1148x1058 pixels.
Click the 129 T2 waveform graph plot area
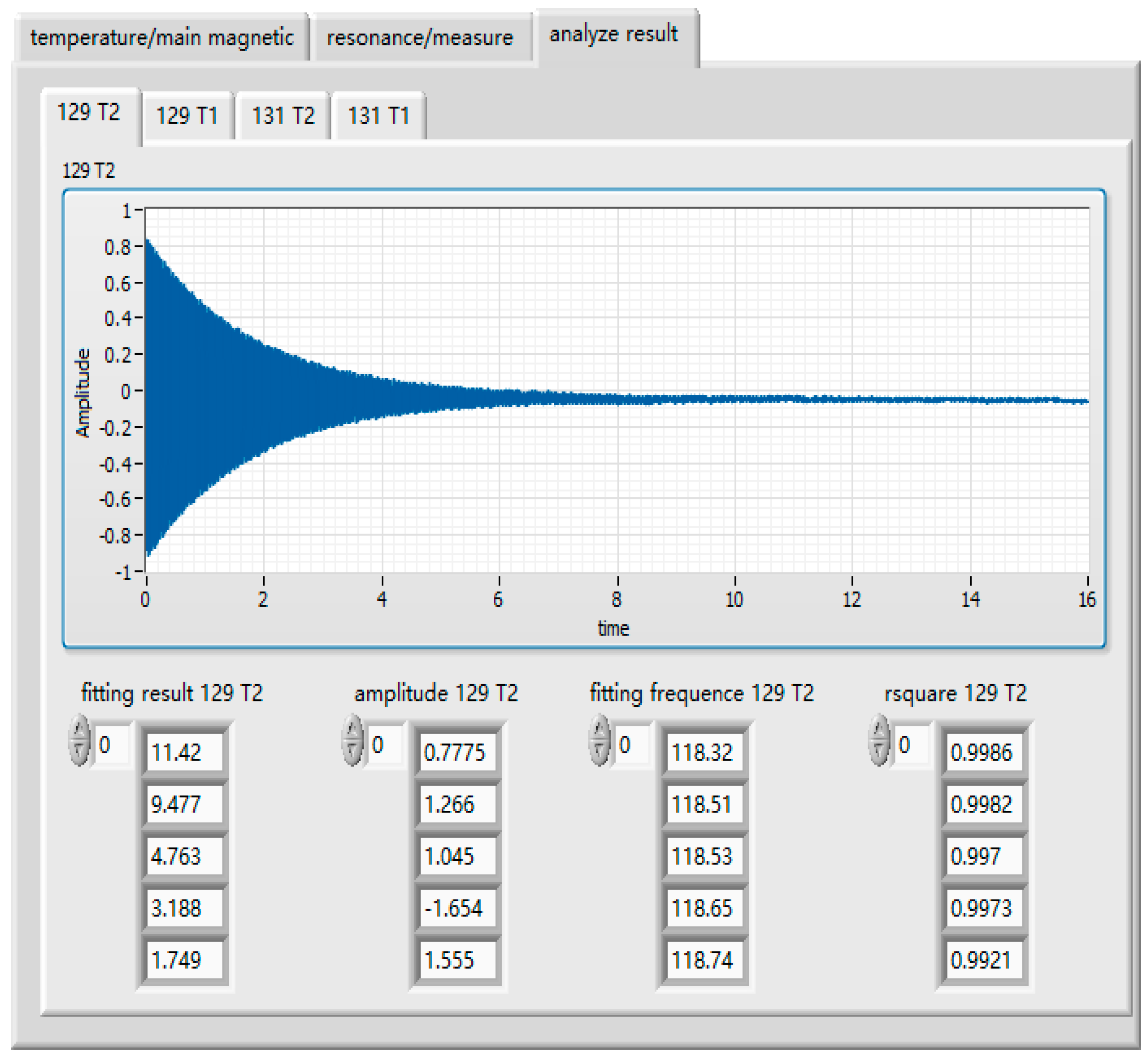coord(616,389)
